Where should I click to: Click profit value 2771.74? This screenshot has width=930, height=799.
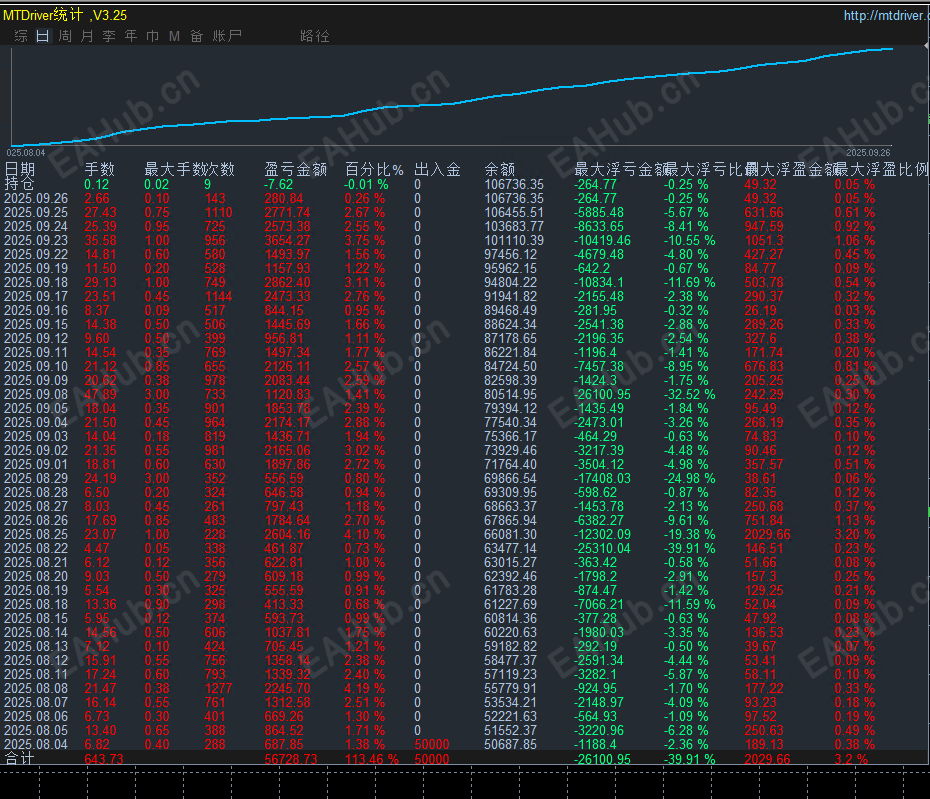tap(287, 212)
